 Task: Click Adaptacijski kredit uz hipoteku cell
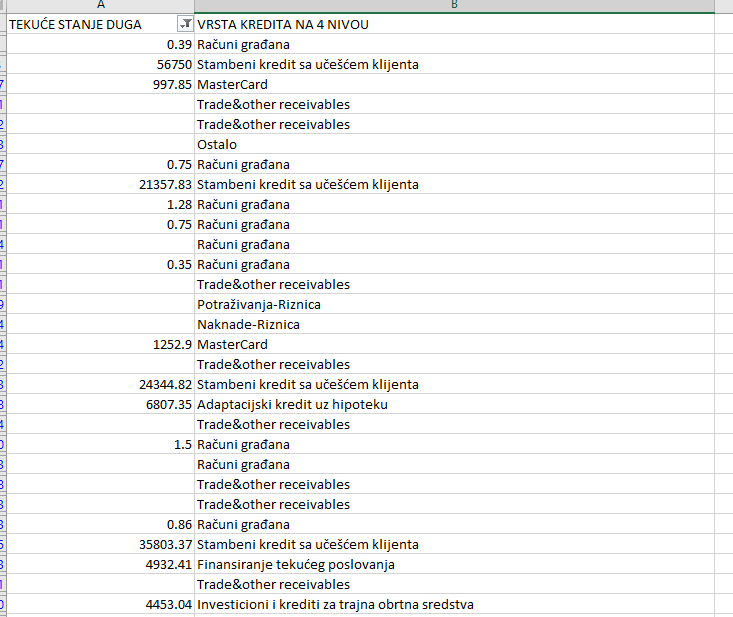pos(454,404)
